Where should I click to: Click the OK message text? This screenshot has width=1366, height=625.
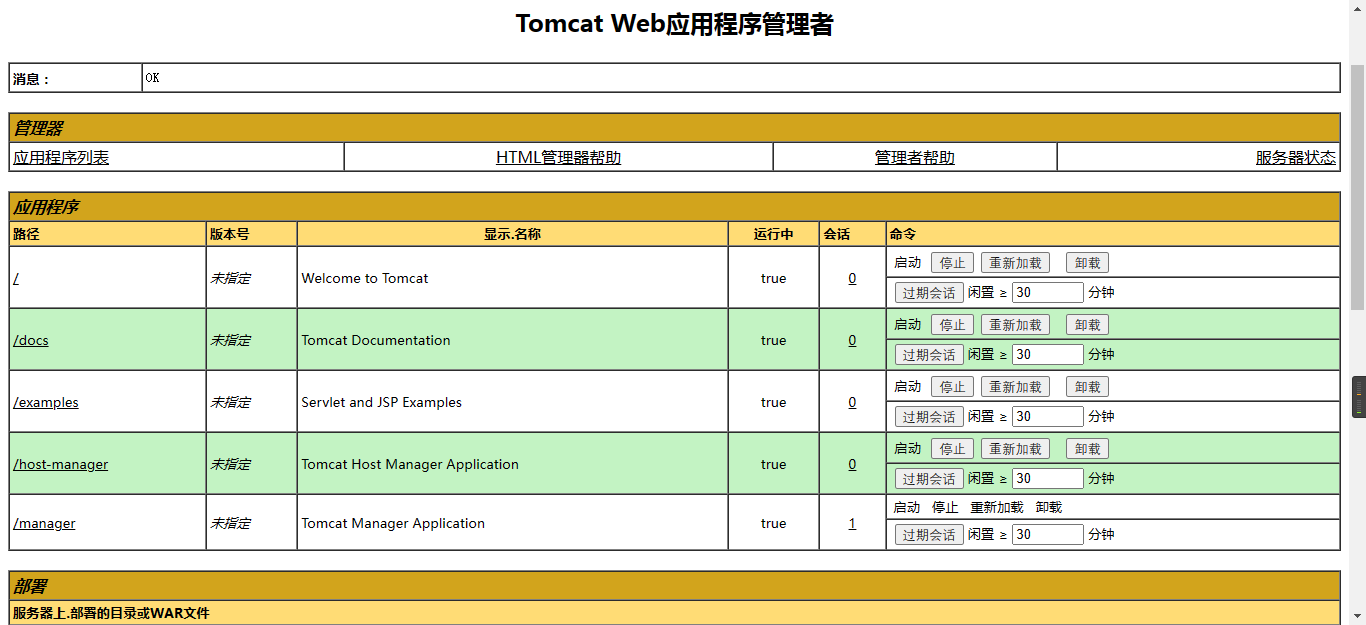point(152,77)
